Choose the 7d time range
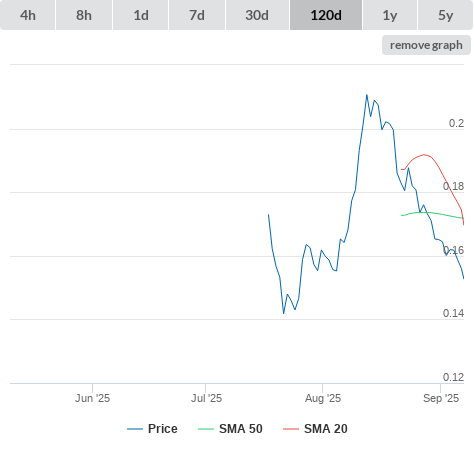The height and width of the screenshot is (455, 474). pyautogui.click(x=197, y=15)
